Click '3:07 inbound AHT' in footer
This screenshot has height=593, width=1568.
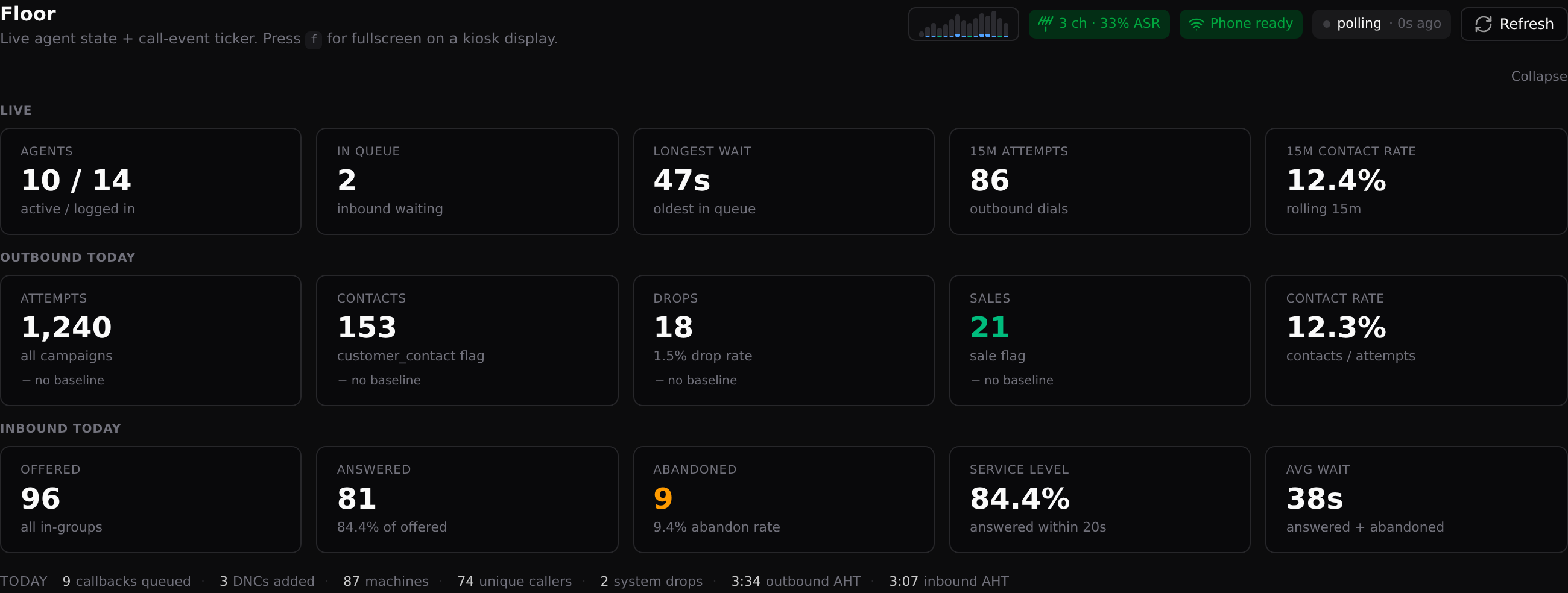pyautogui.click(x=949, y=581)
